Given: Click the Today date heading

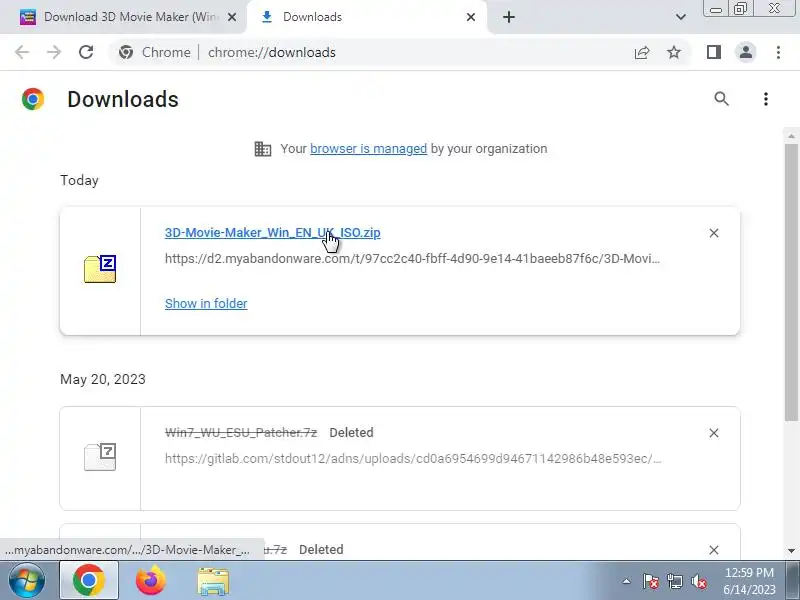Looking at the screenshot, I should click(79, 181).
